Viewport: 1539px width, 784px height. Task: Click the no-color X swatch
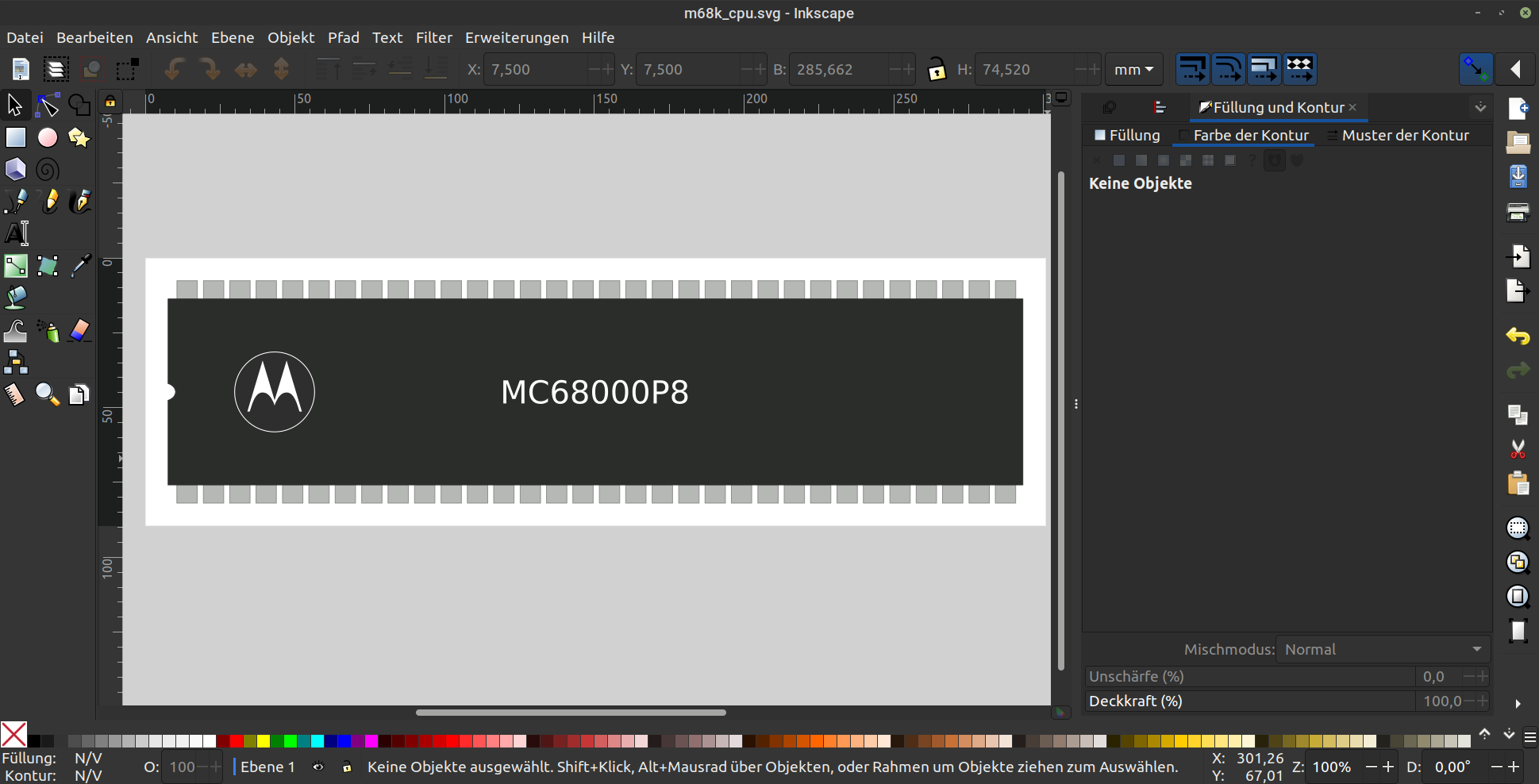(13, 734)
